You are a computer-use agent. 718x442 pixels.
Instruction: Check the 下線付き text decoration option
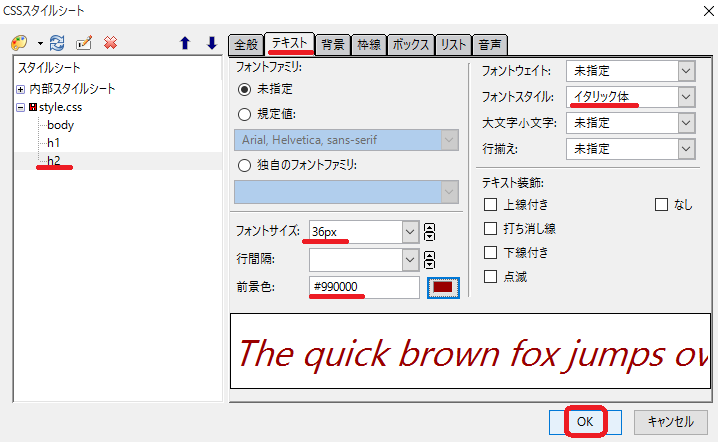[x=490, y=252]
